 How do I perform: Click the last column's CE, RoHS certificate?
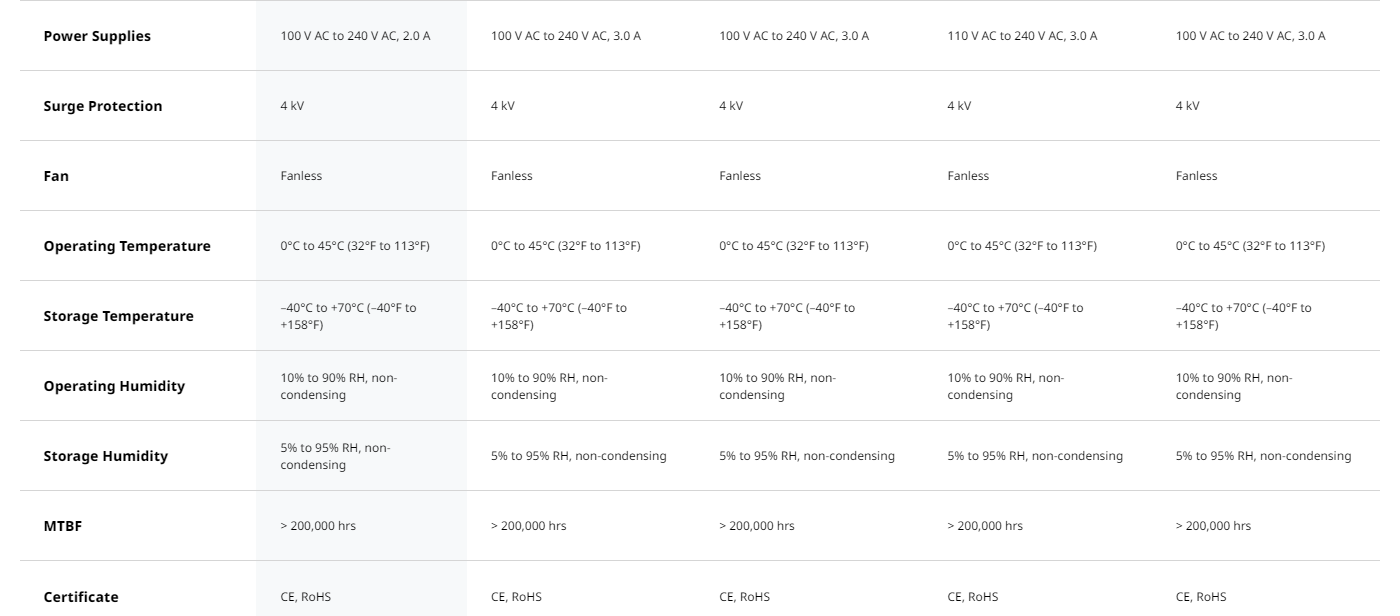point(1201,597)
